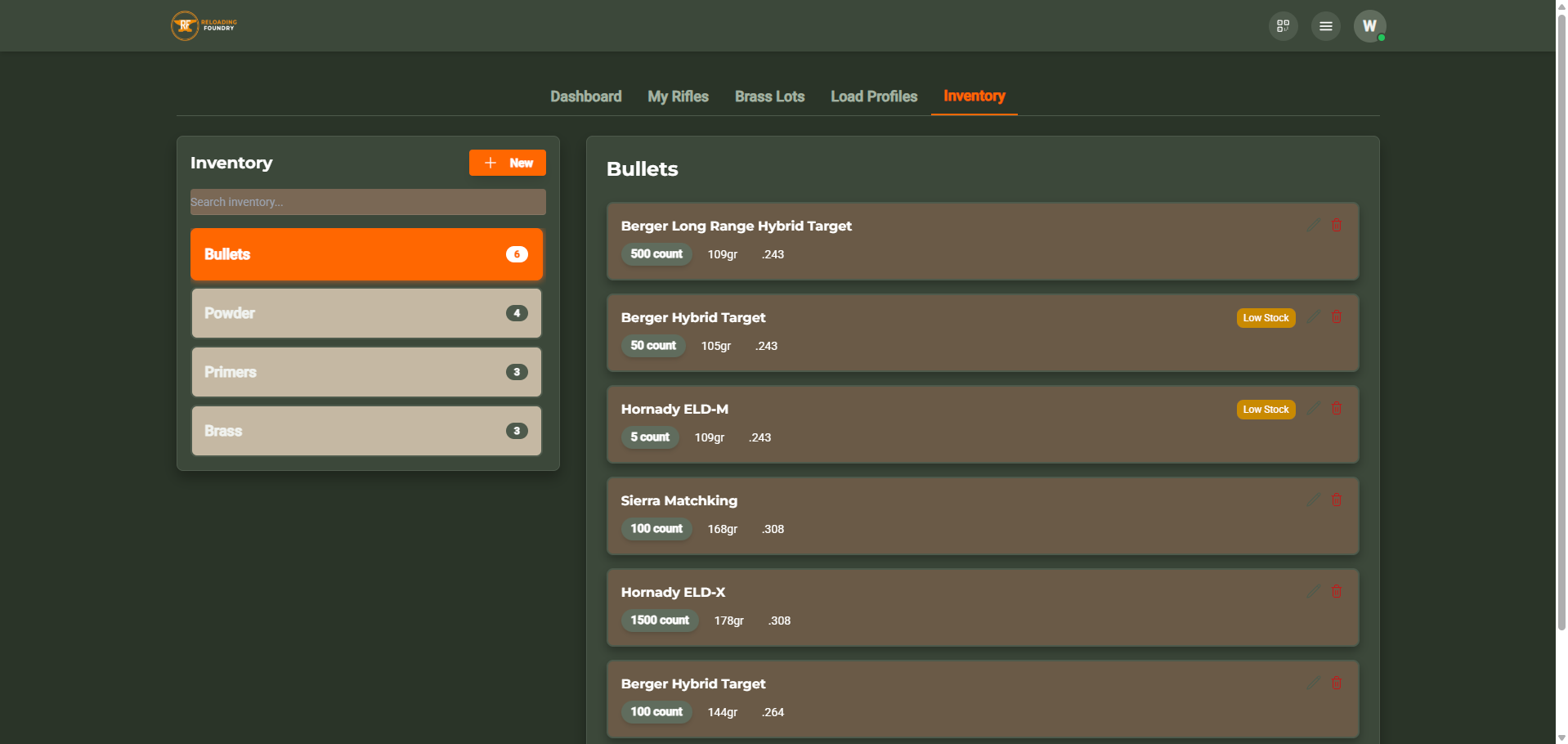
Task: Delete the Sierra Matchking bullet
Action: click(x=1337, y=500)
